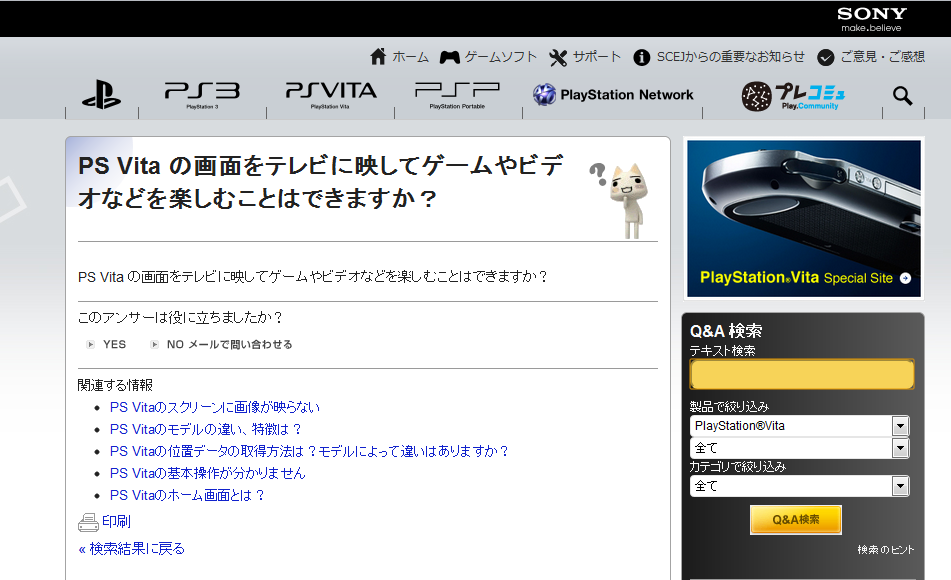
Task: Click the Q&A検索 button
Action: 796,520
